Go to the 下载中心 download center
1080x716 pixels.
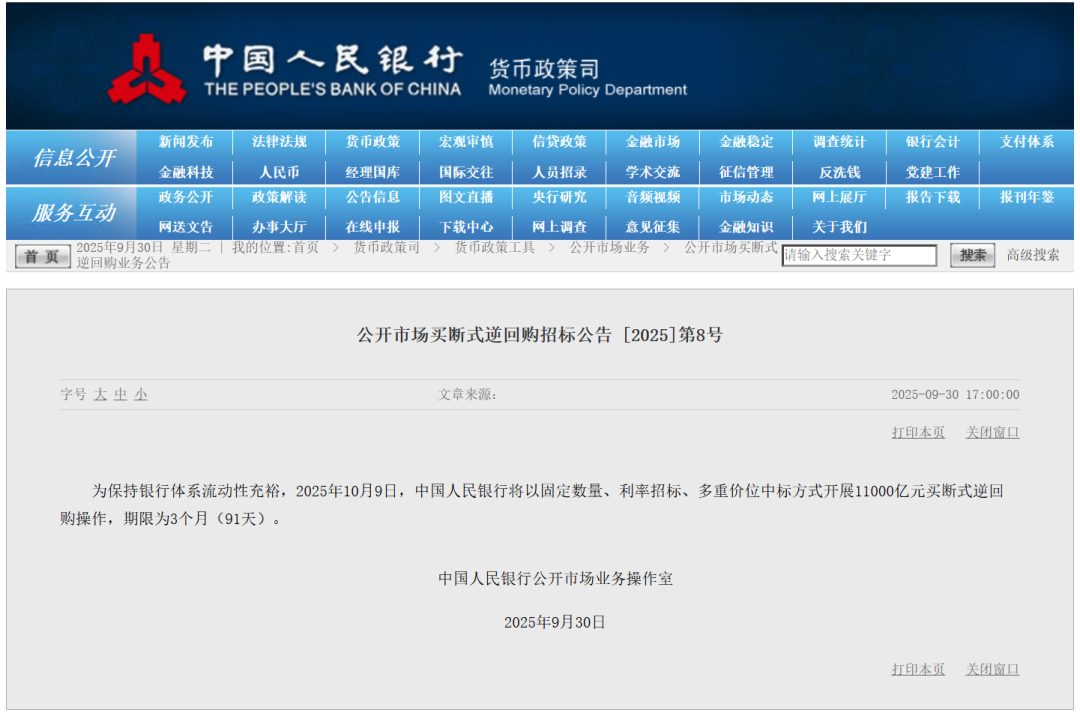pyautogui.click(x=466, y=227)
